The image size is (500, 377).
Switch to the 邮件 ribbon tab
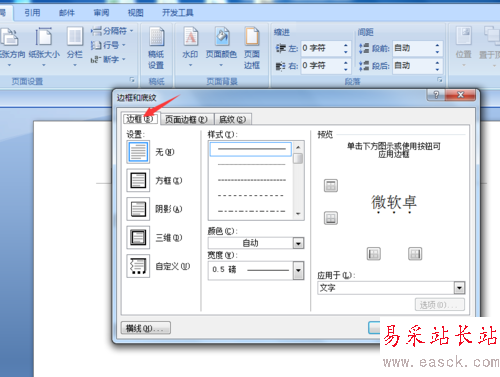[67, 13]
